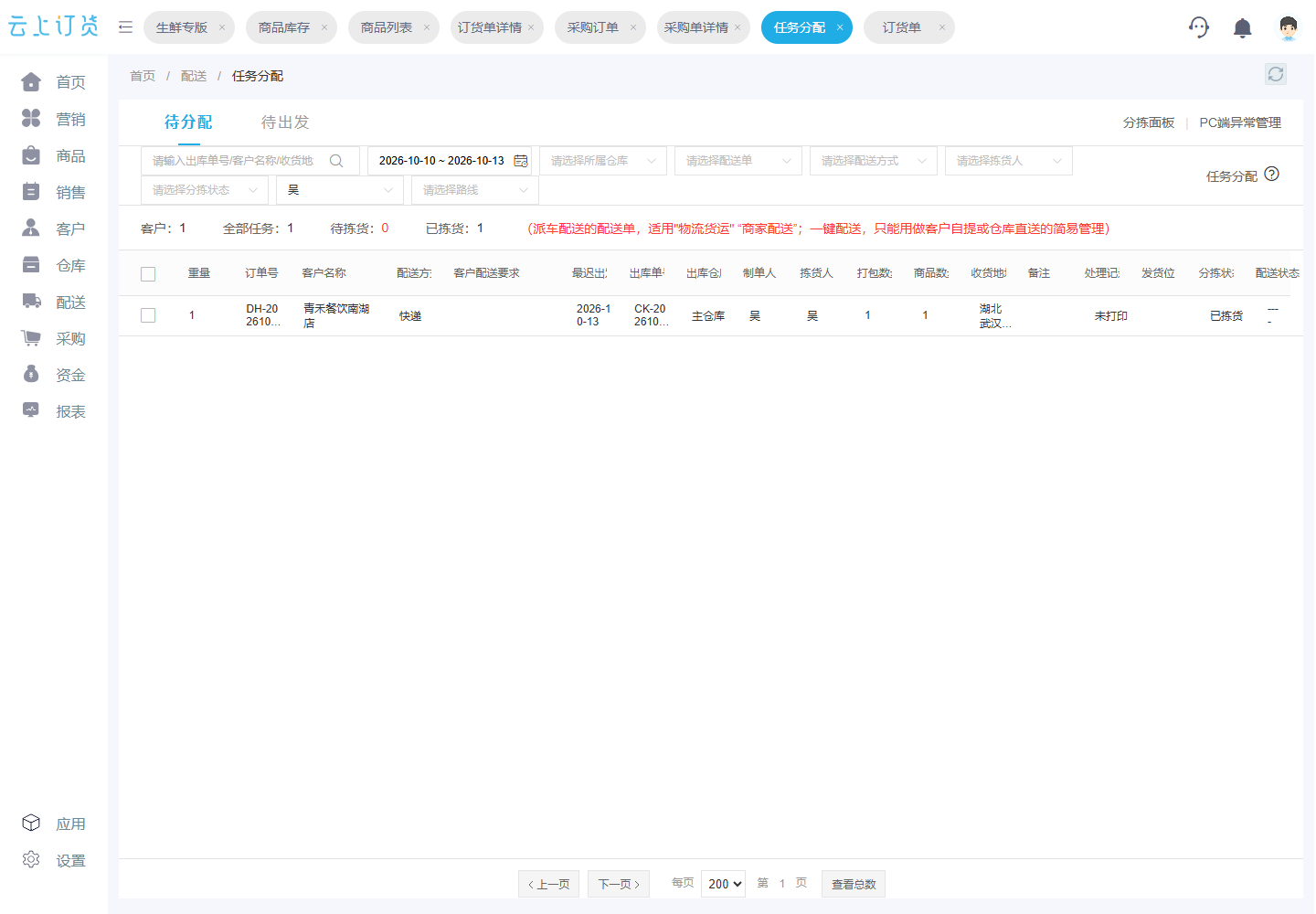The image size is (1316, 914).
Task: Open the date range calendar icon
Action: 521,161
